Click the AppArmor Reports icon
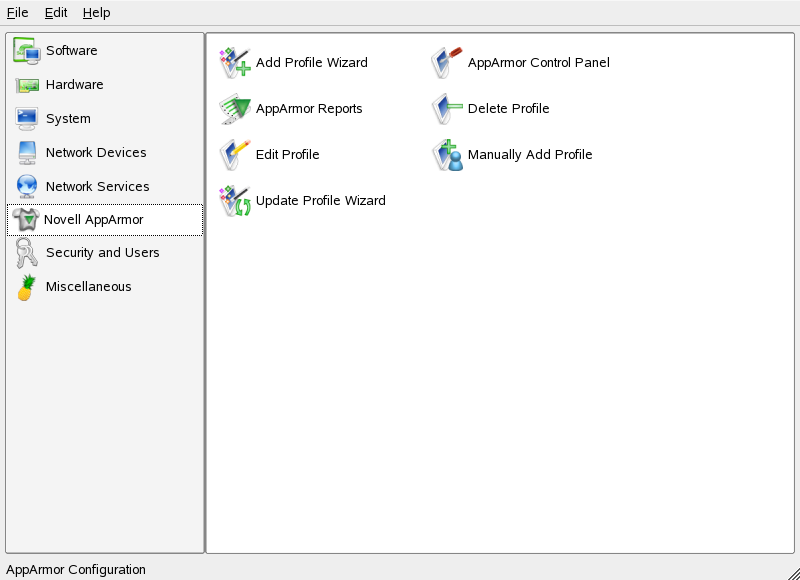 [235, 109]
